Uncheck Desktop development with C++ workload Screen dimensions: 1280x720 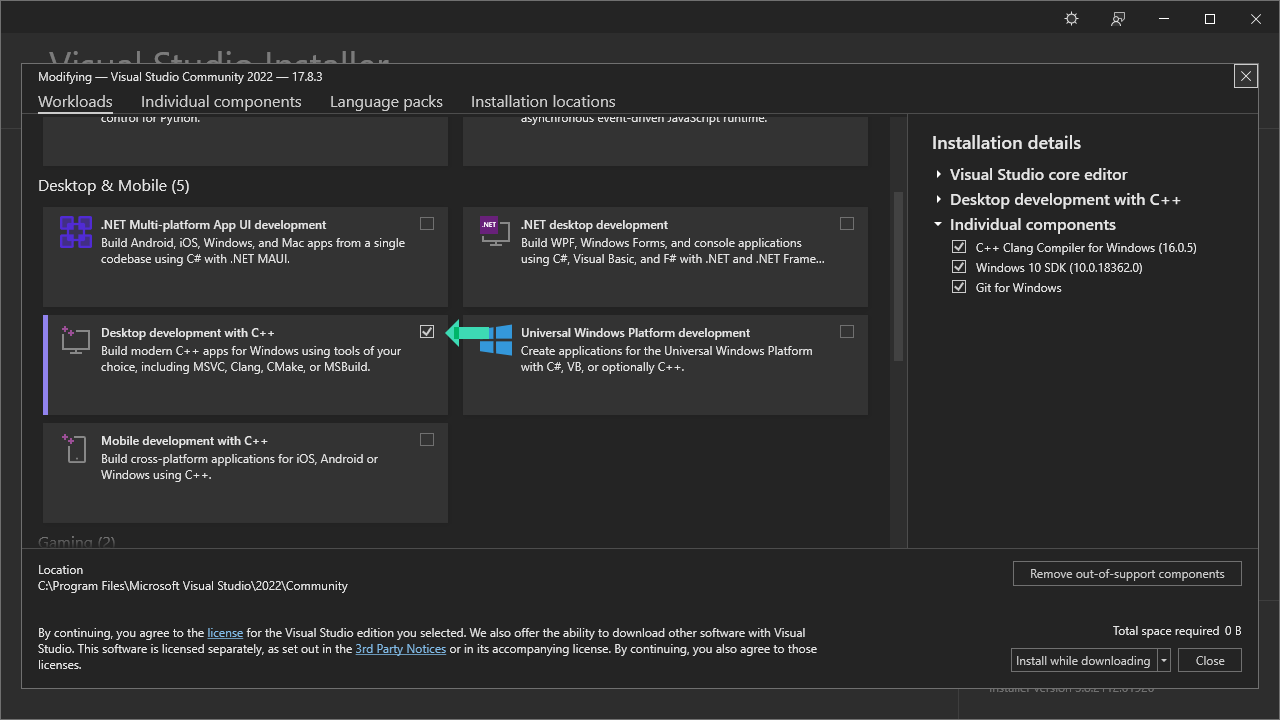point(427,332)
